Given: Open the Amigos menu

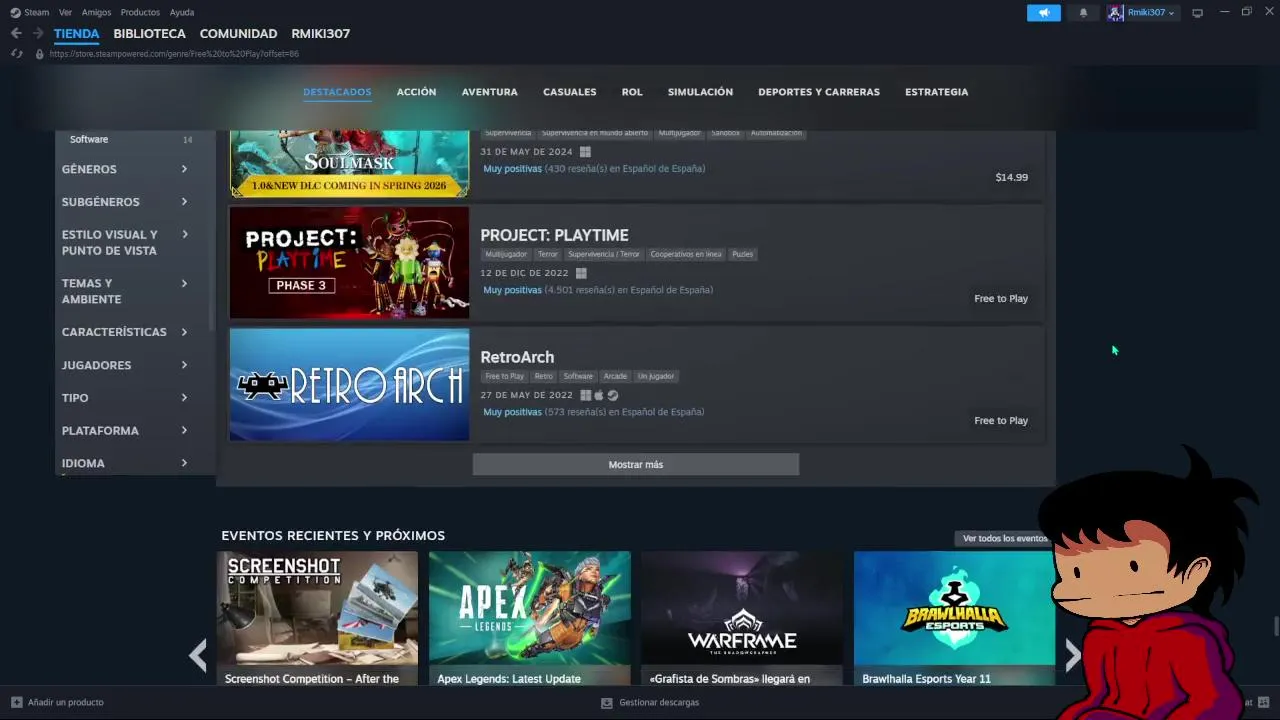Looking at the screenshot, I should (96, 12).
